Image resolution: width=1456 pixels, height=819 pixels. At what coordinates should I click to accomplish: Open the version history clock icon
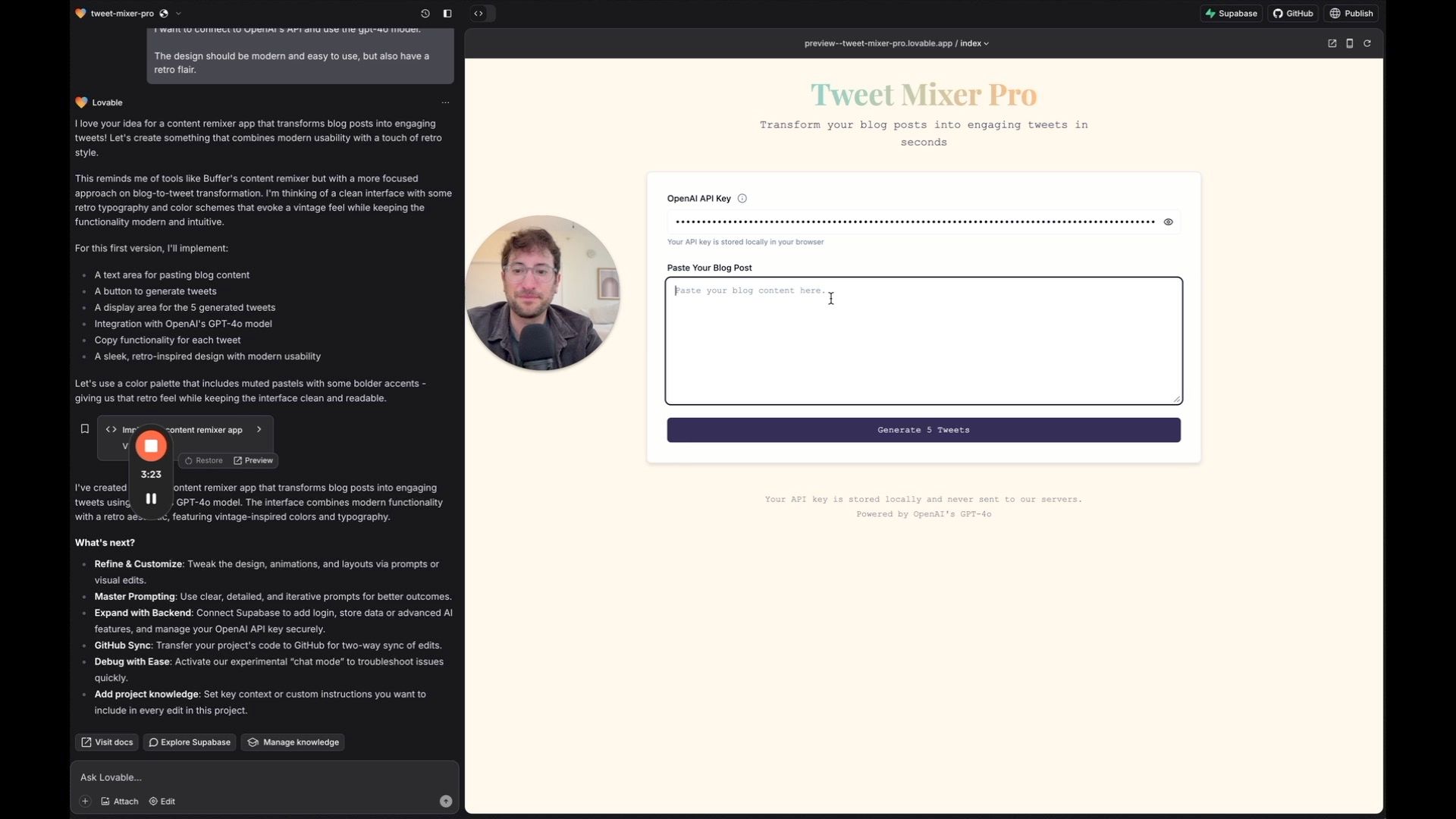click(425, 14)
